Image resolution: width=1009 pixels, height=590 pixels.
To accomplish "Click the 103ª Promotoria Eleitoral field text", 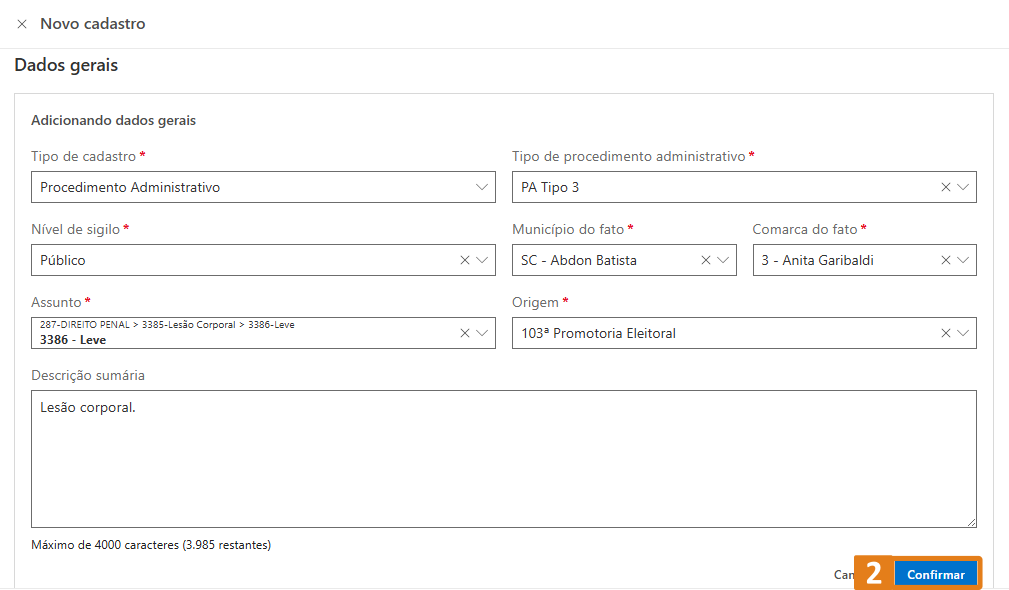I will 598,333.
